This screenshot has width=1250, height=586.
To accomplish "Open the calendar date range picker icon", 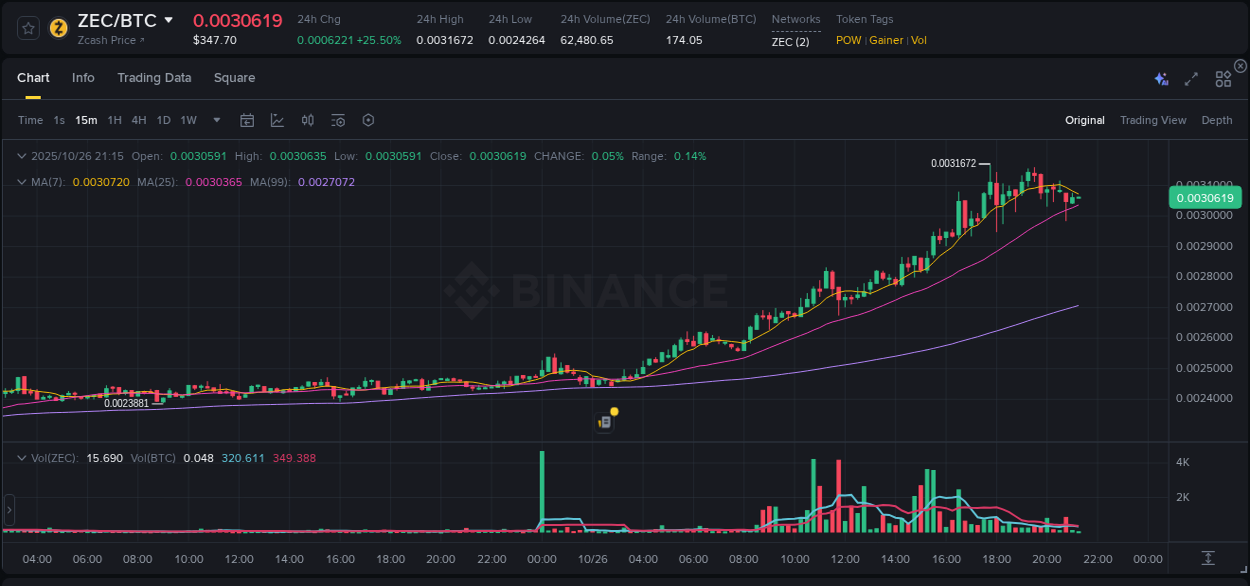I will pos(247,119).
